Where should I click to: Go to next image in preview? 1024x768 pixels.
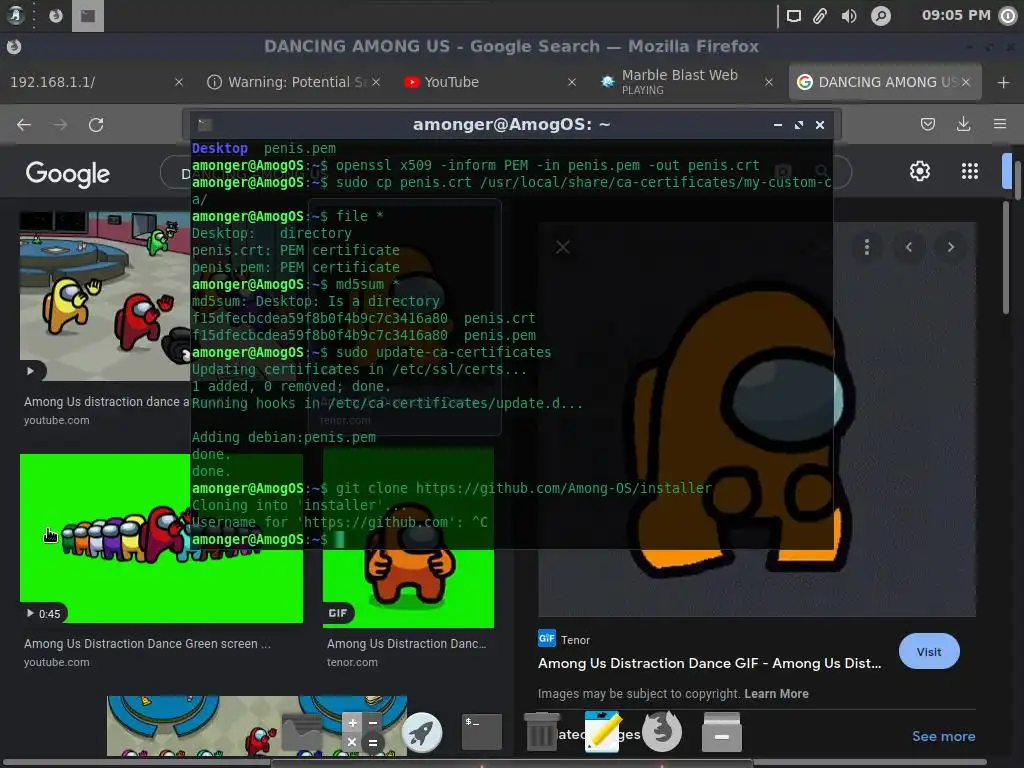click(x=951, y=247)
